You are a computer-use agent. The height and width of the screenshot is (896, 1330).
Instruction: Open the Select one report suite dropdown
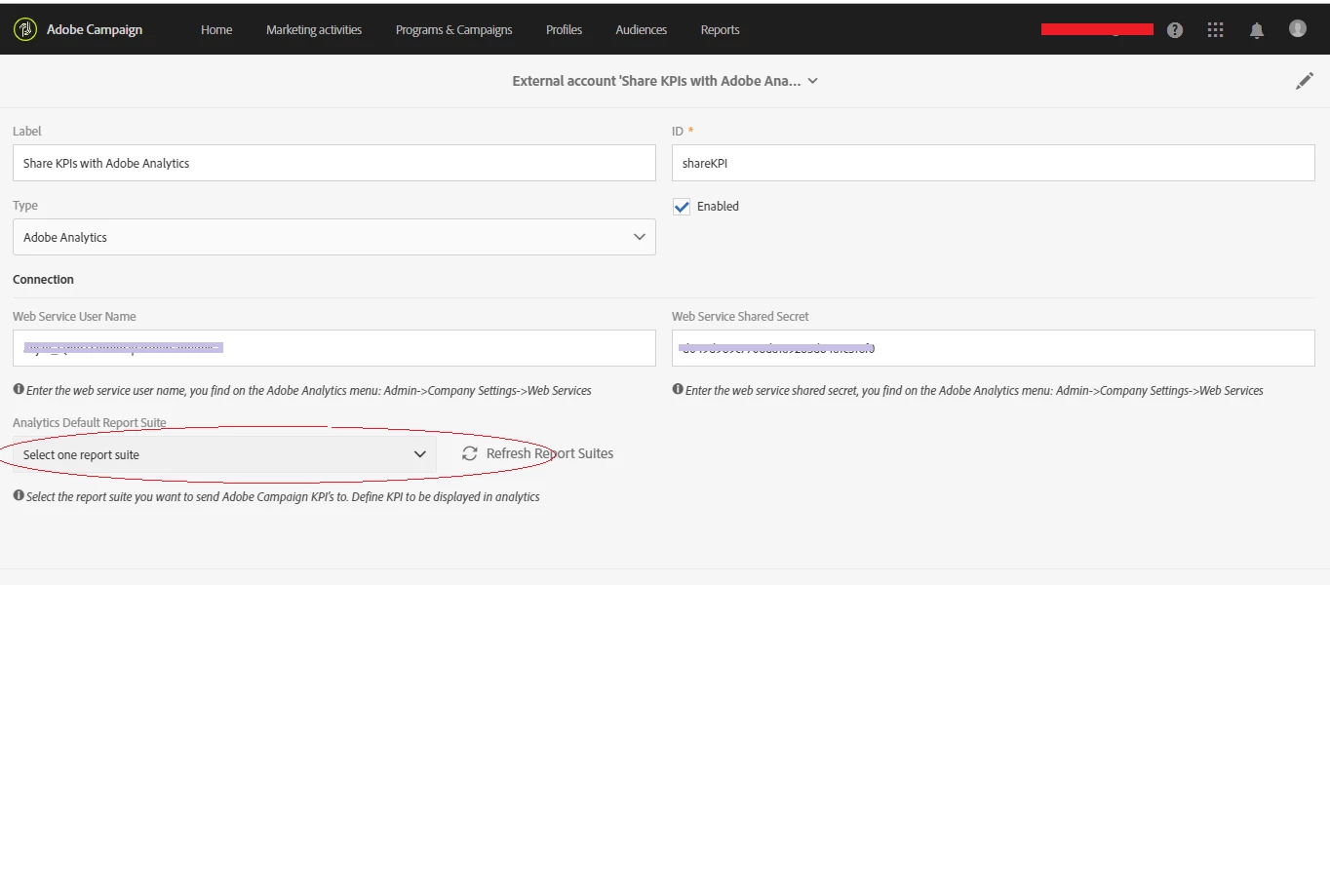click(224, 454)
